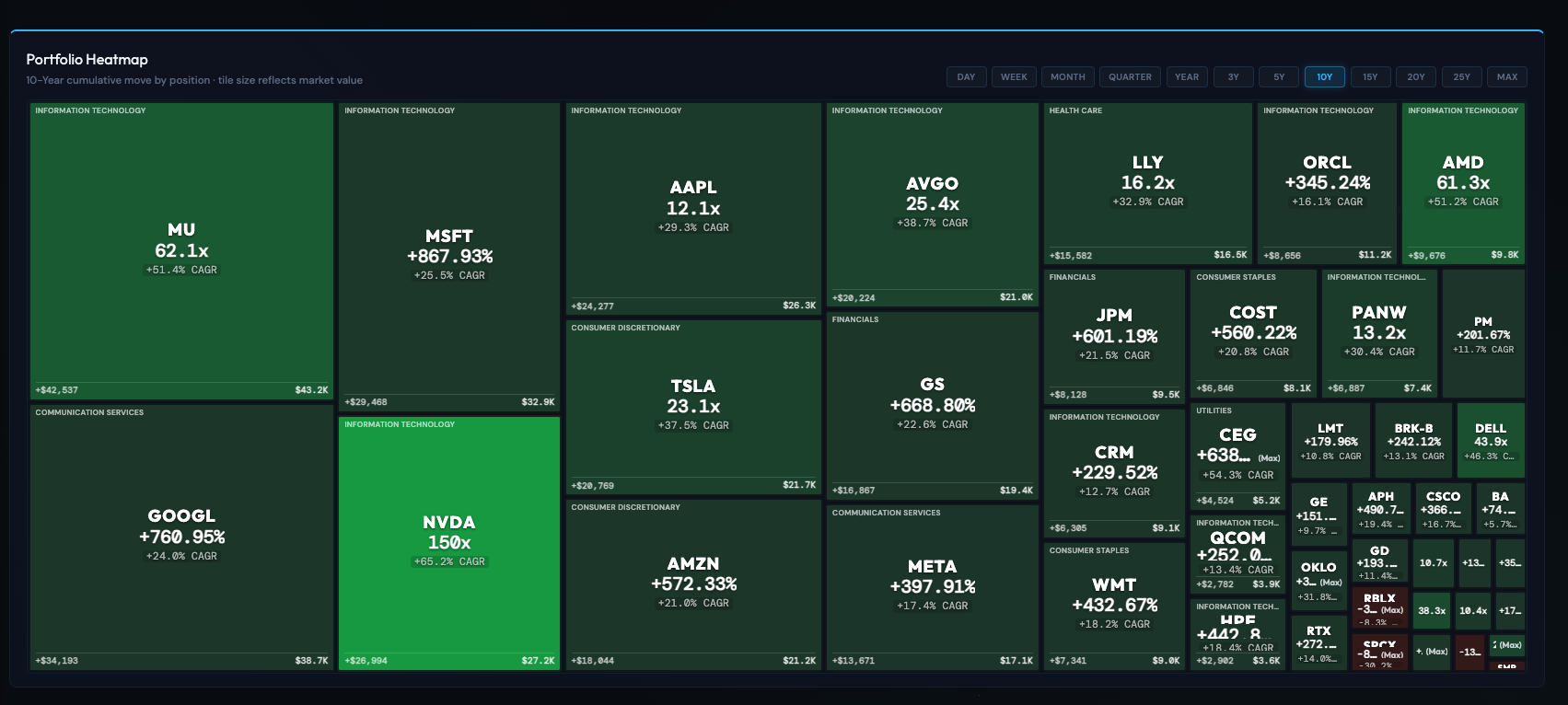The image size is (1568, 705).
Task: Open the AVGO position tile
Action: coord(932,204)
